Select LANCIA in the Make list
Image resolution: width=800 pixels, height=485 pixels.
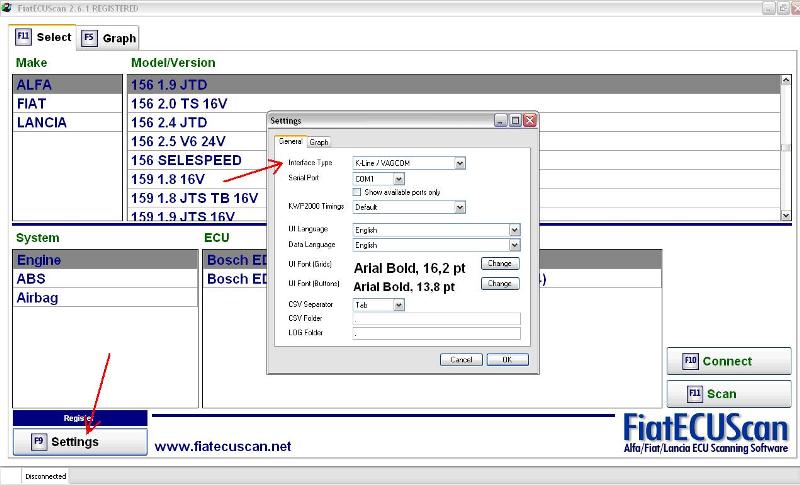[x=67, y=122]
